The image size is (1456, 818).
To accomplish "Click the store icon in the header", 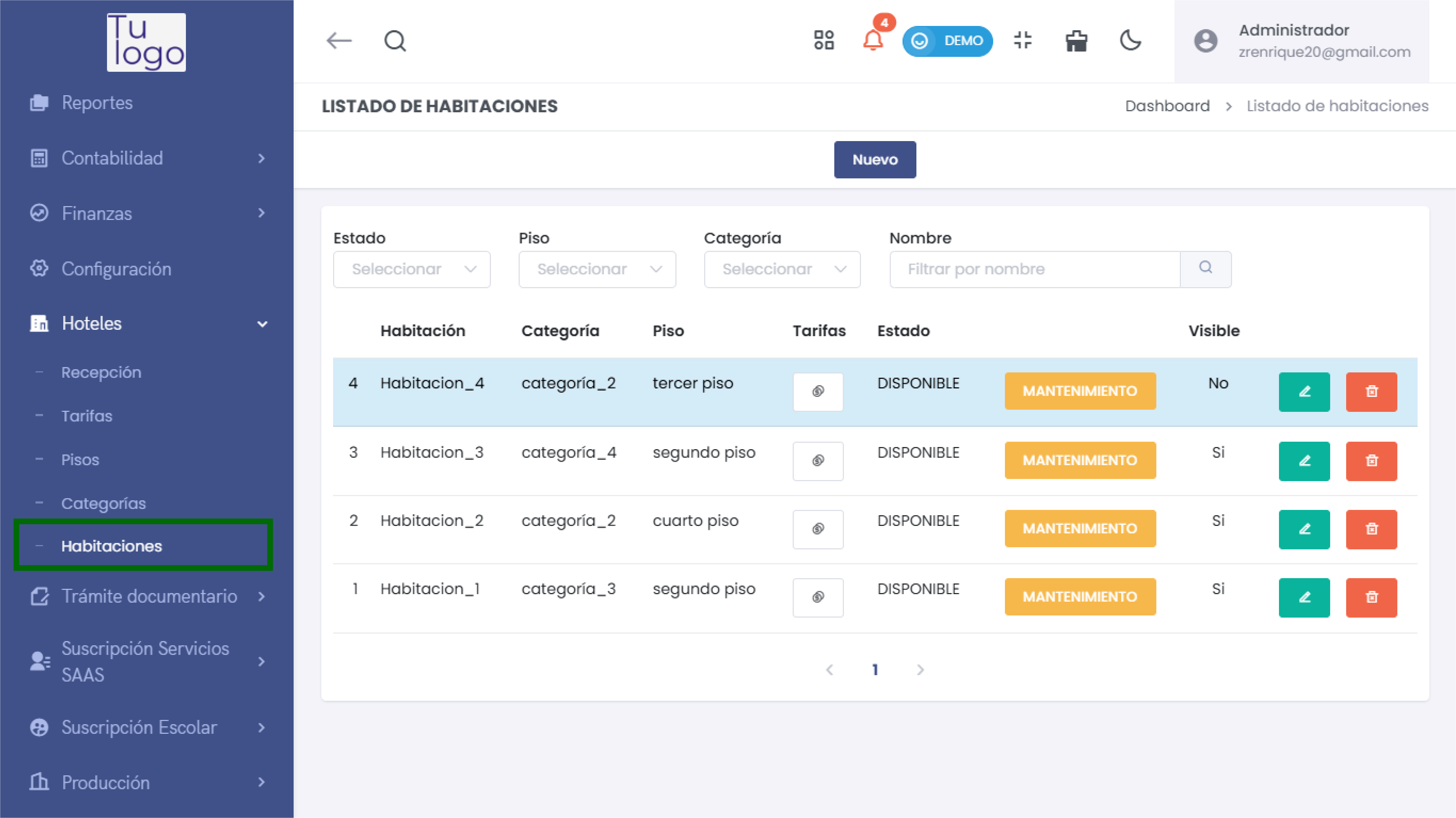I will 1076,41.
